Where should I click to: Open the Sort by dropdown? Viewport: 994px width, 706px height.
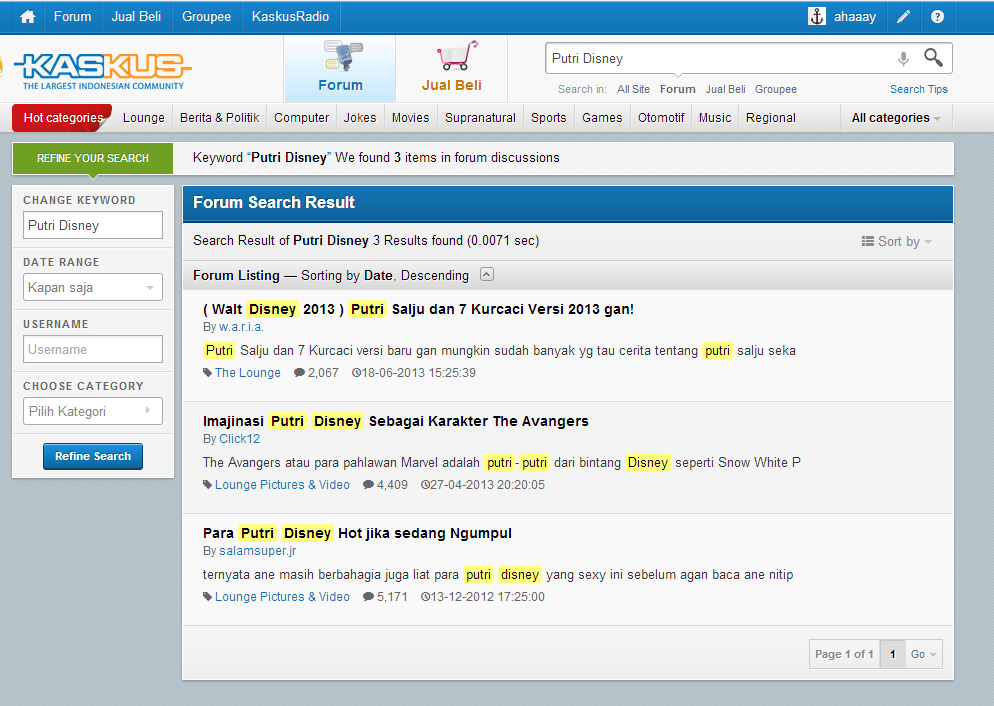[896, 241]
